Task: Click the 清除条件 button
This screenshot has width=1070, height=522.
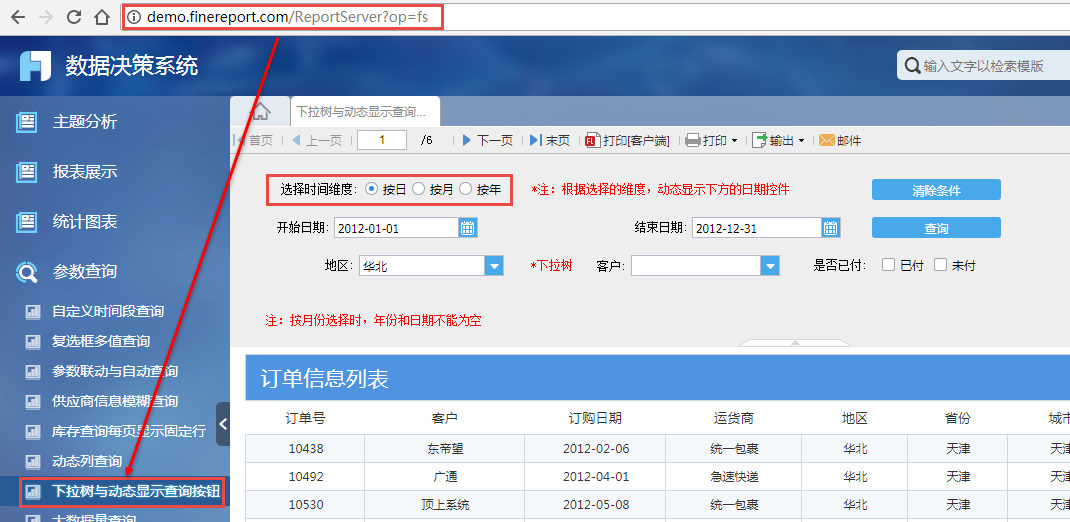Action: pos(936,190)
